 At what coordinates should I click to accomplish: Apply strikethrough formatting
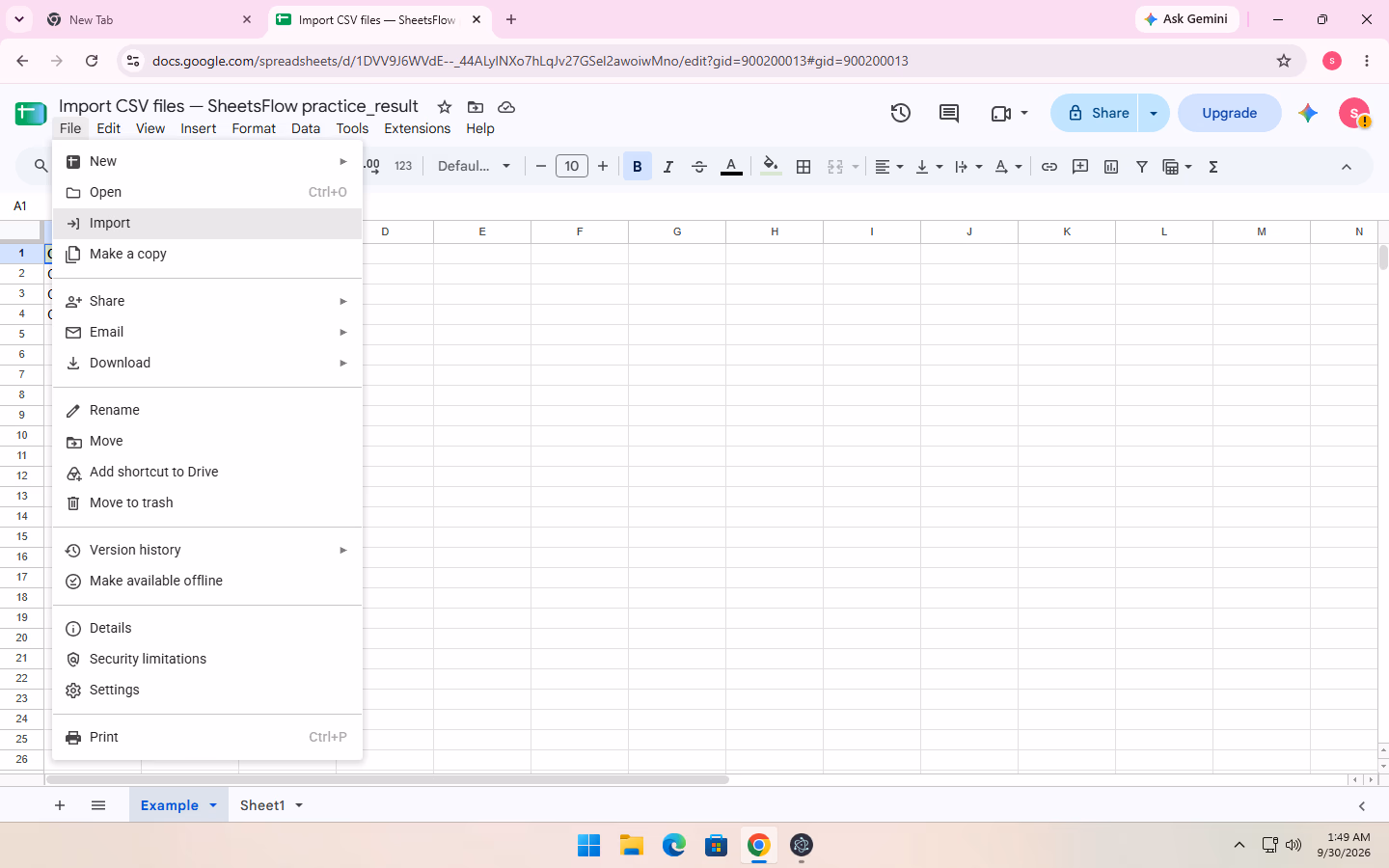click(699, 167)
